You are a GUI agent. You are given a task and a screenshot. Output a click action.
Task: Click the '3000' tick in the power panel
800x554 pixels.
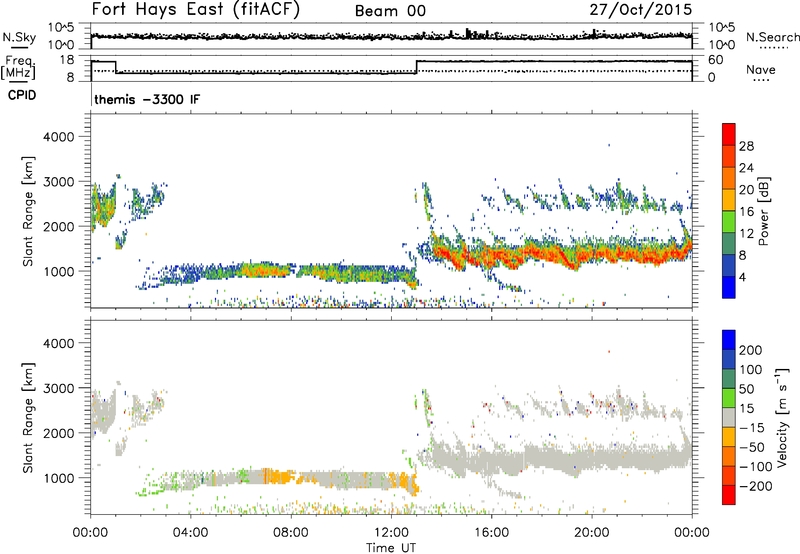58,182
